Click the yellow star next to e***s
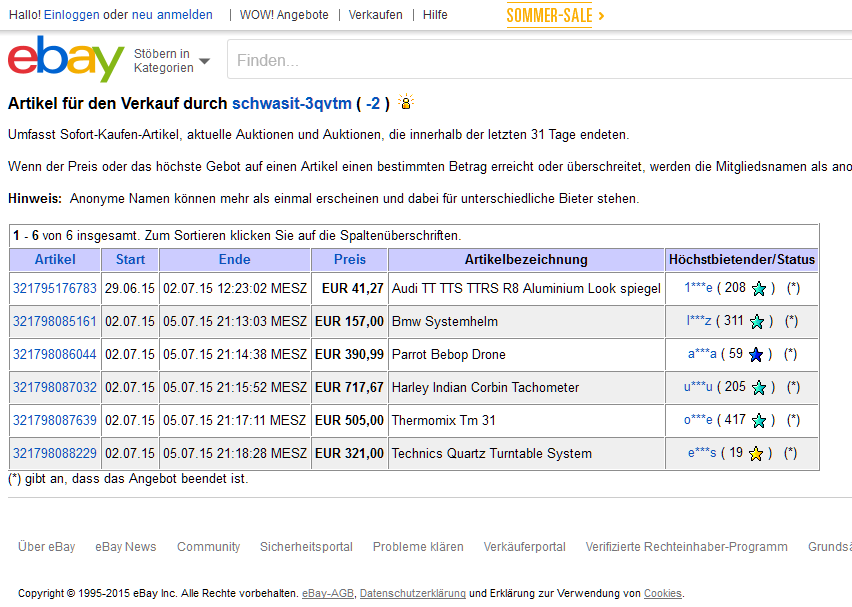Image resolution: width=852 pixels, height=607 pixels. (x=756, y=454)
